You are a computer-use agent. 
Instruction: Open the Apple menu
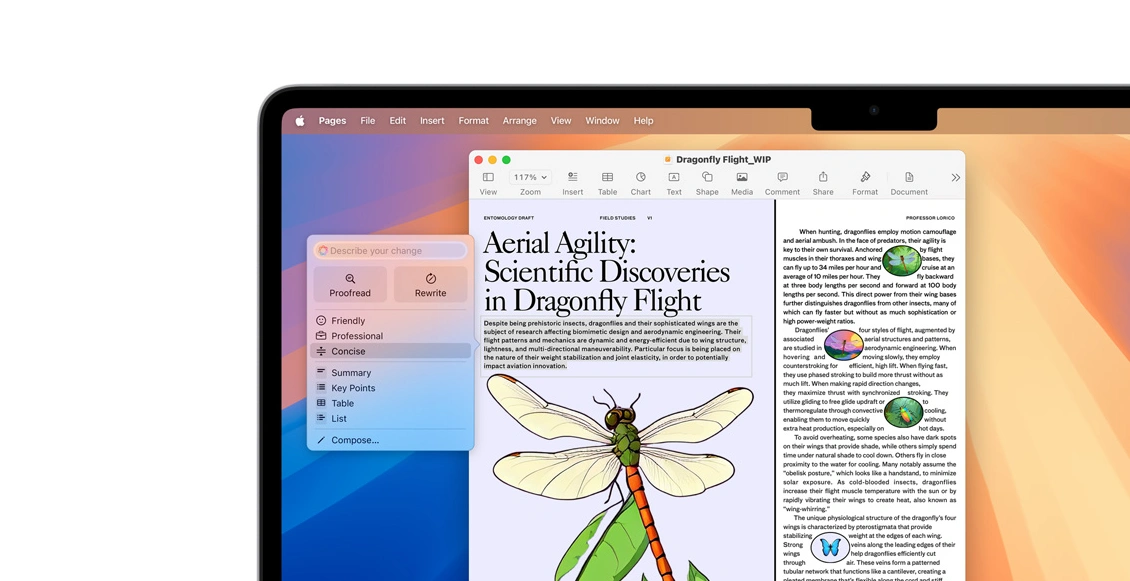pyautogui.click(x=299, y=121)
